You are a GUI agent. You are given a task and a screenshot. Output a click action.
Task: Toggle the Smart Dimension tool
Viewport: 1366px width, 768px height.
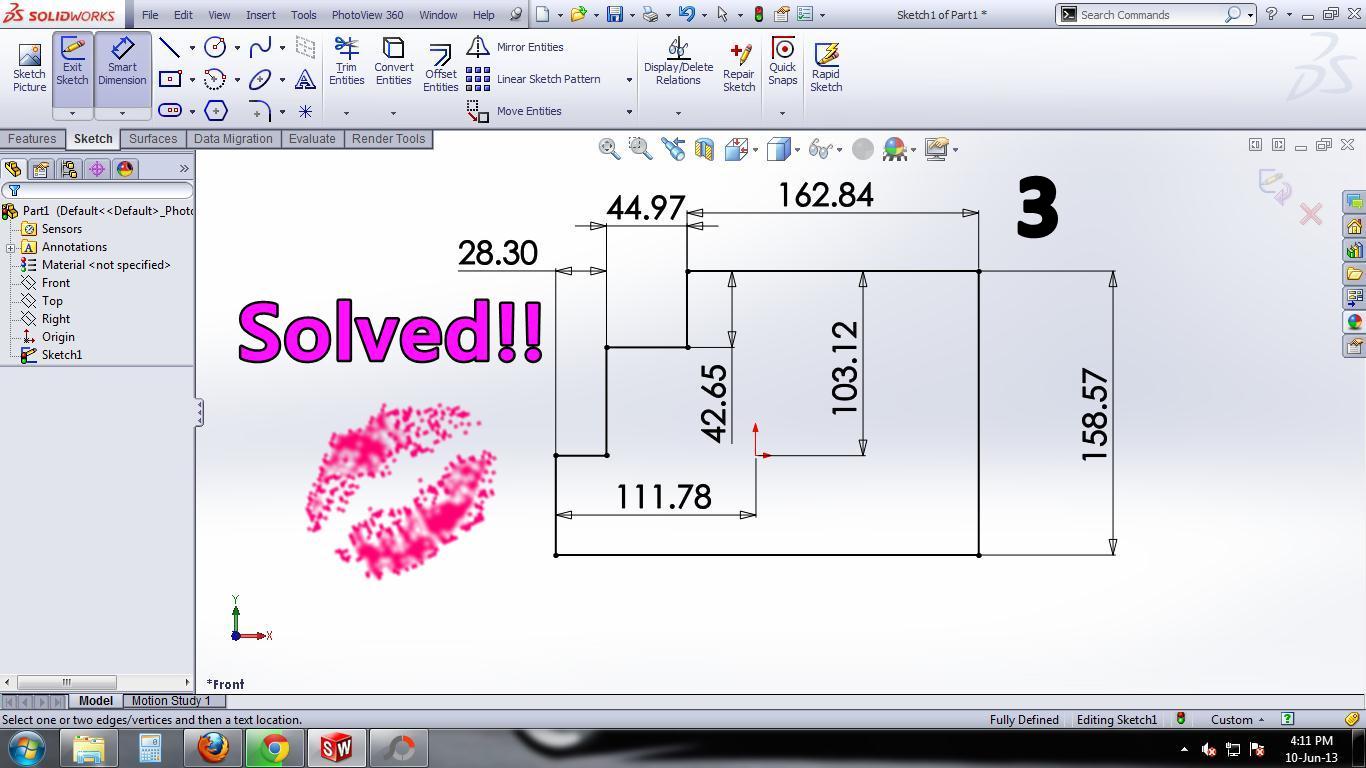coord(122,62)
